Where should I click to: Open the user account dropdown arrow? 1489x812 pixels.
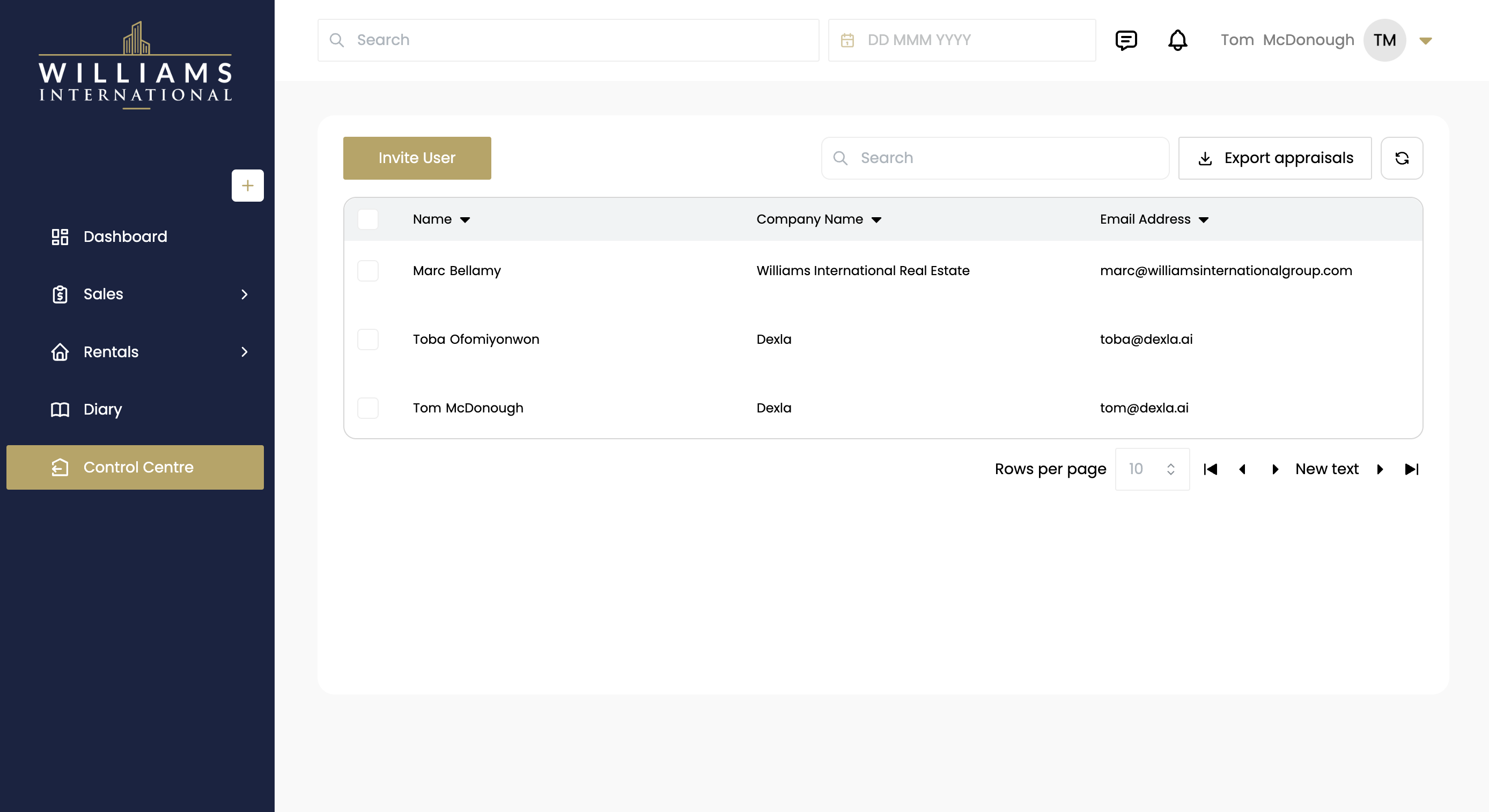point(1425,40)
